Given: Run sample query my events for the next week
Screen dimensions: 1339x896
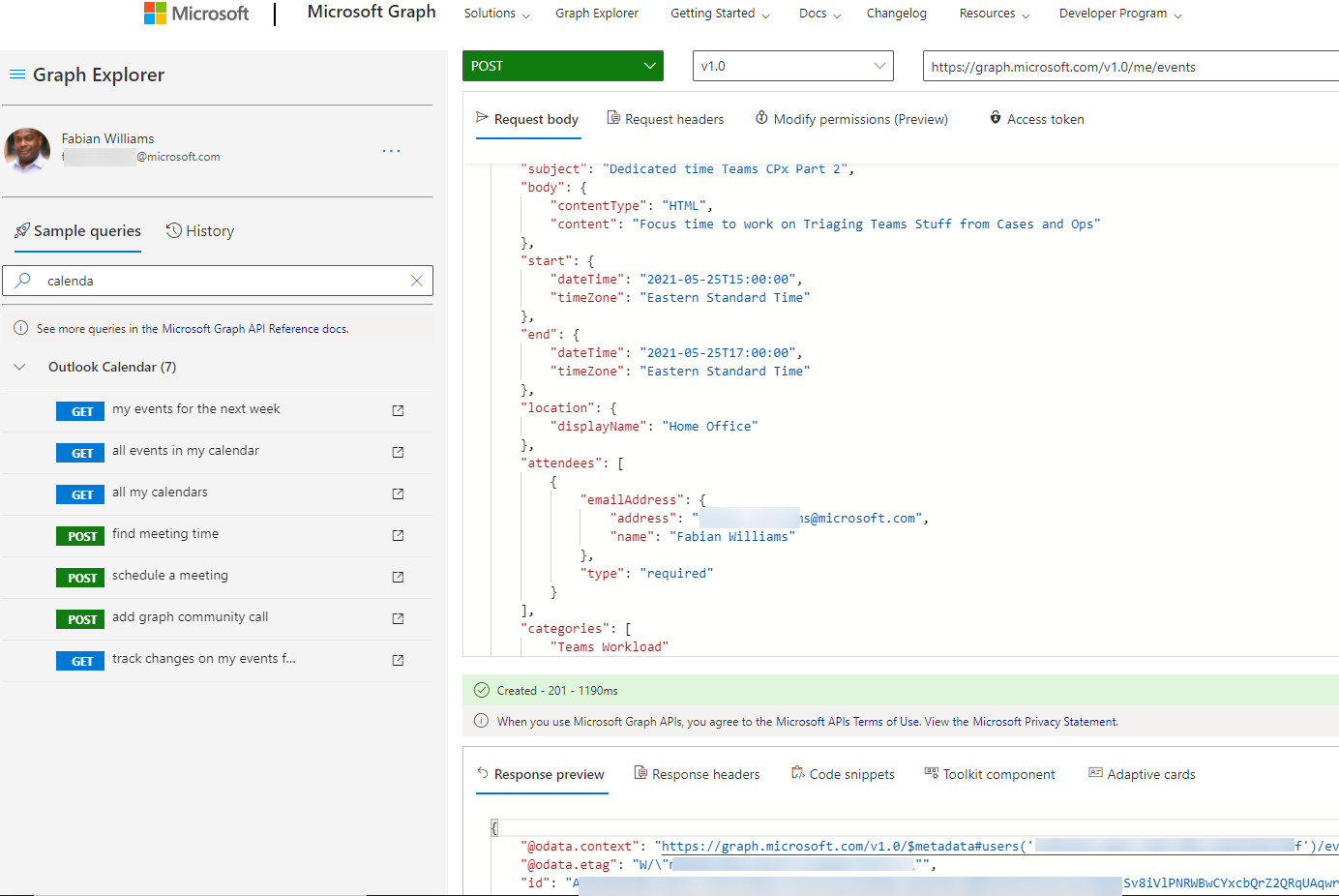Looking at the screenshot, I should (x=196, y=409).
